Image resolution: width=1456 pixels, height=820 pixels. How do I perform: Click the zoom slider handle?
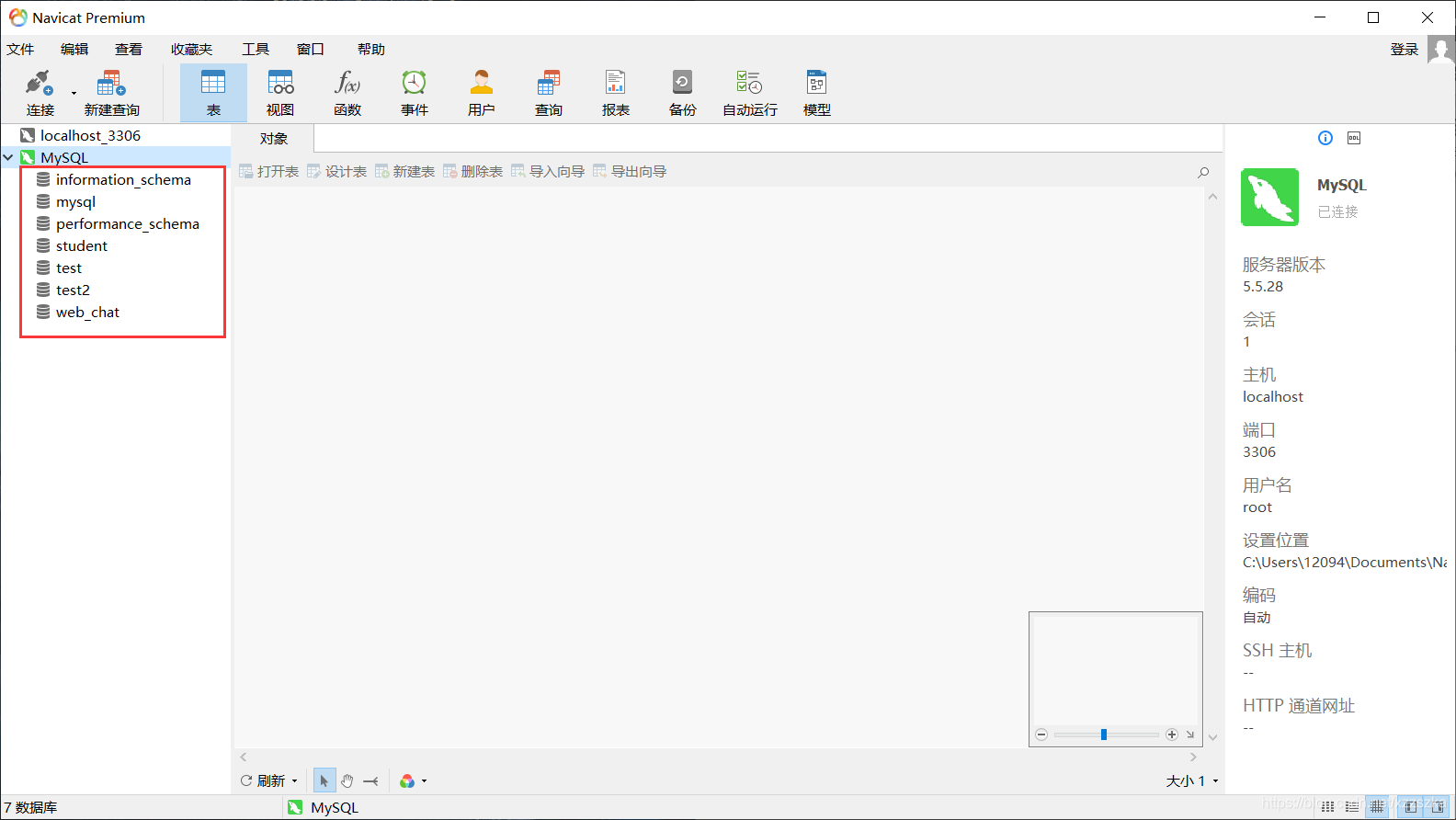click(x=1104, y=735)
